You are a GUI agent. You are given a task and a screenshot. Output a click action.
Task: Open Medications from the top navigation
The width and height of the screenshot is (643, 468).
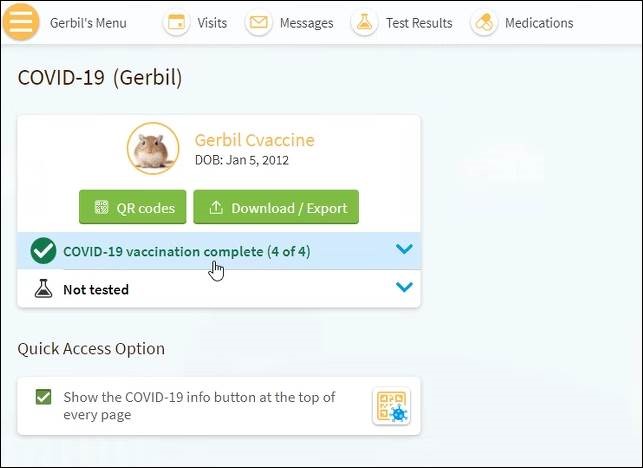click(x=539, y=23)
